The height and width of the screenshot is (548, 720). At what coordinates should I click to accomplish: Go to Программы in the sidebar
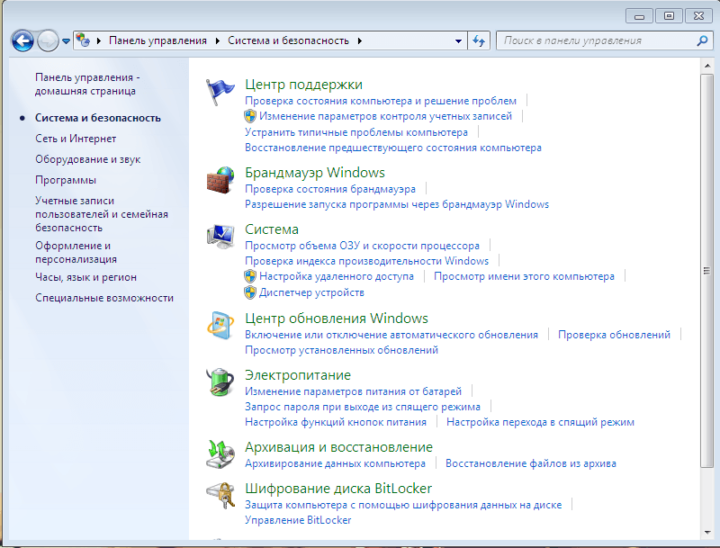click(x=65, y=180)
